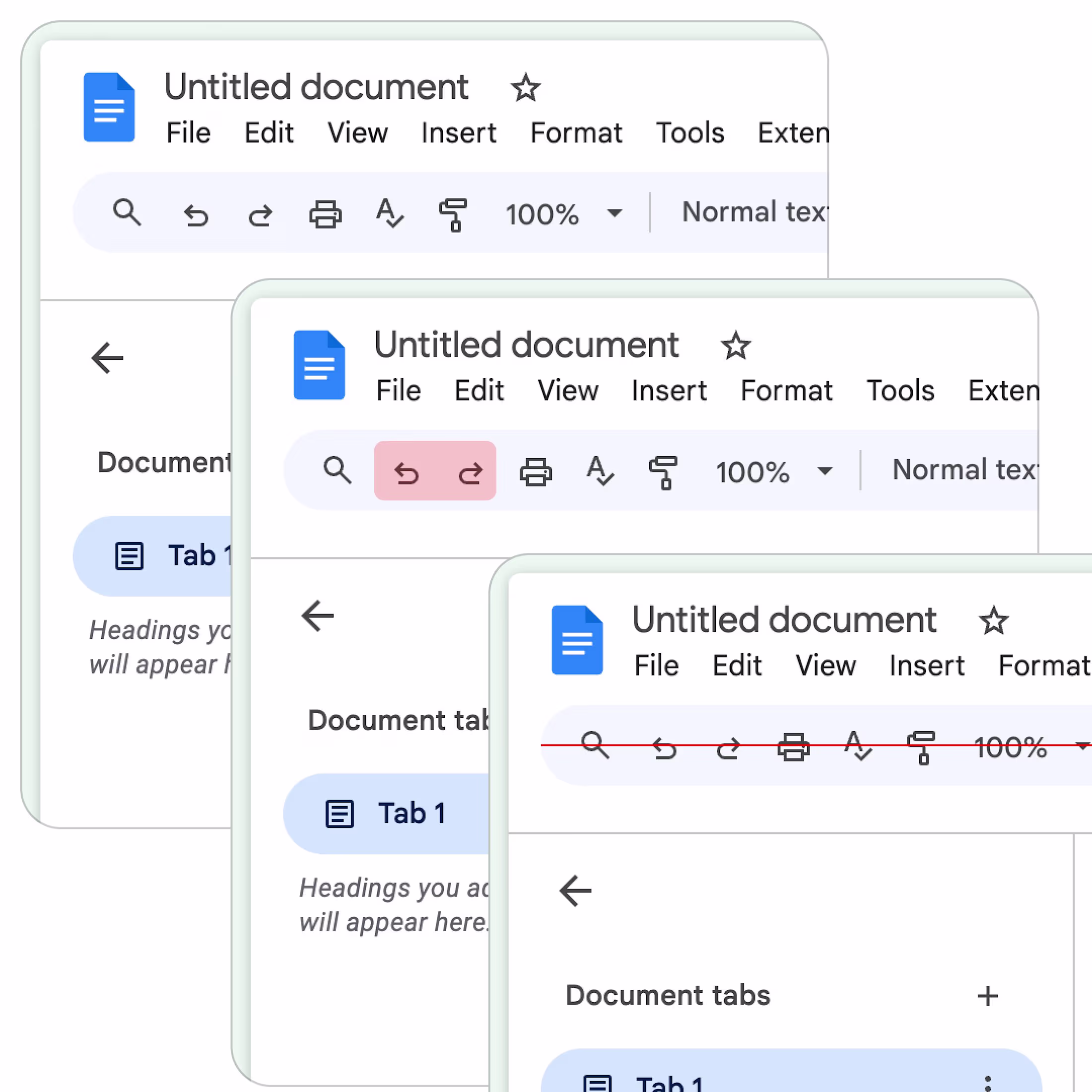
Task: Click Redo in the back window toolbar
Action: [261, 215]
